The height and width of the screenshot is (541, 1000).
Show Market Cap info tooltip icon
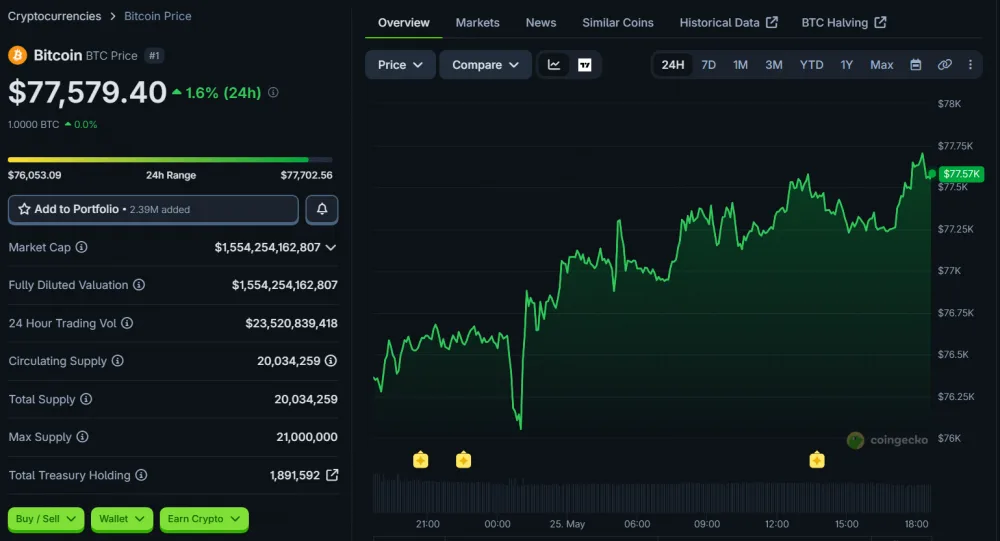82,247
